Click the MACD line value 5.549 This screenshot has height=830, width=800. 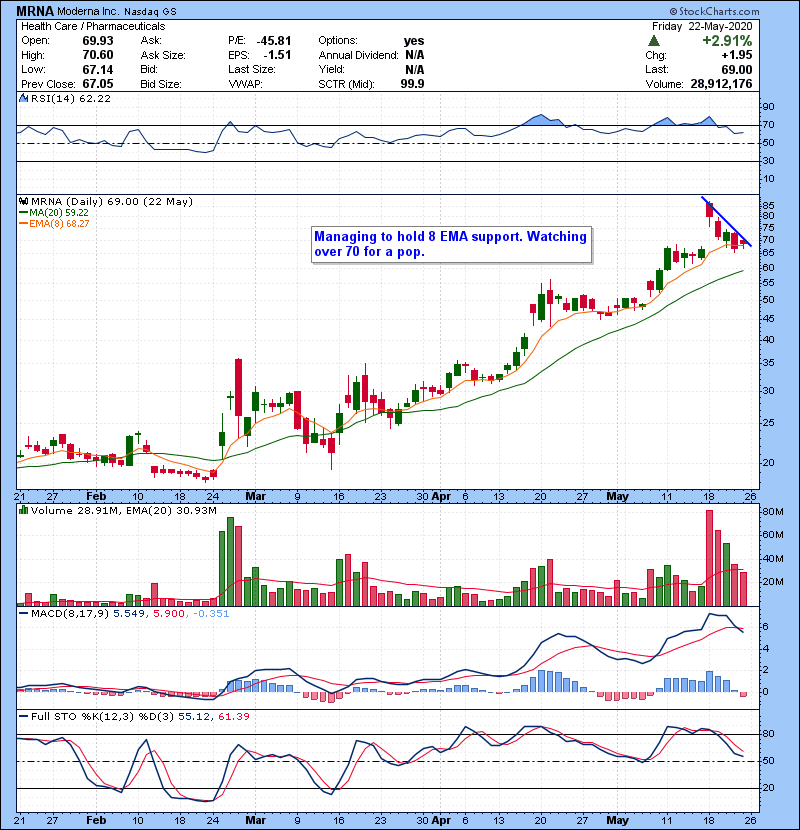tap(129, 614)
